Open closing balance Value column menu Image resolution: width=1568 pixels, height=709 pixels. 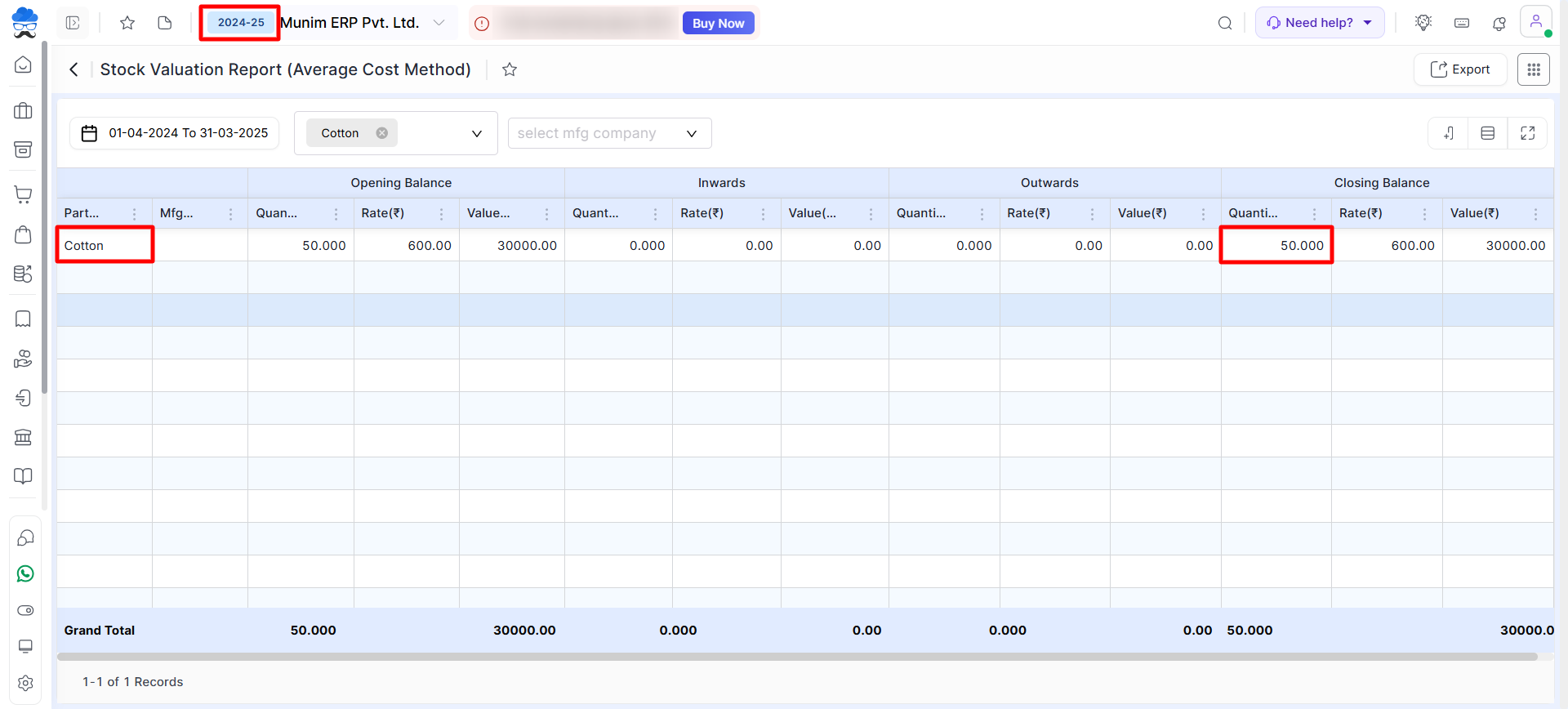[1535, 214]
